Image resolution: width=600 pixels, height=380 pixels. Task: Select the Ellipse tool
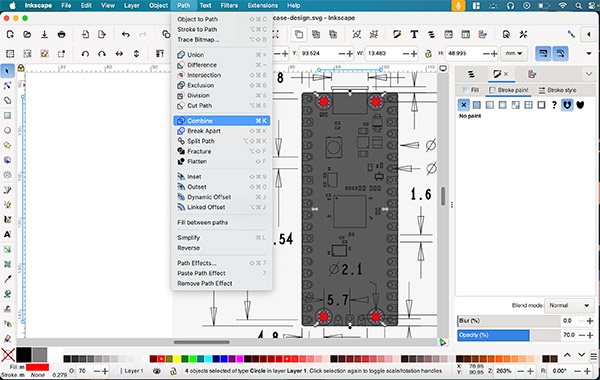7,130
